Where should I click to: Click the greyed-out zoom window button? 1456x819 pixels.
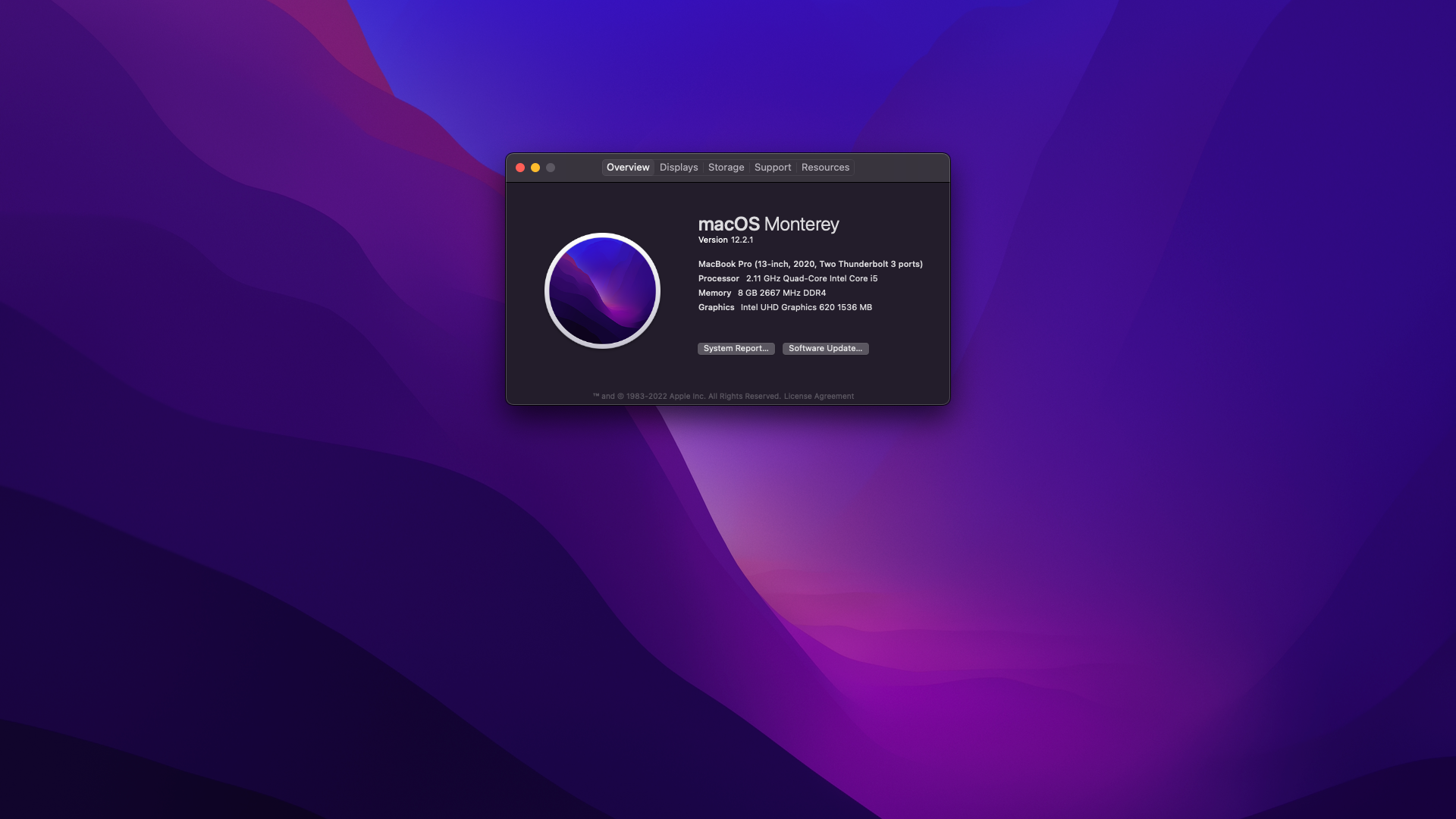pyautogui.click(x=551, y=168)
